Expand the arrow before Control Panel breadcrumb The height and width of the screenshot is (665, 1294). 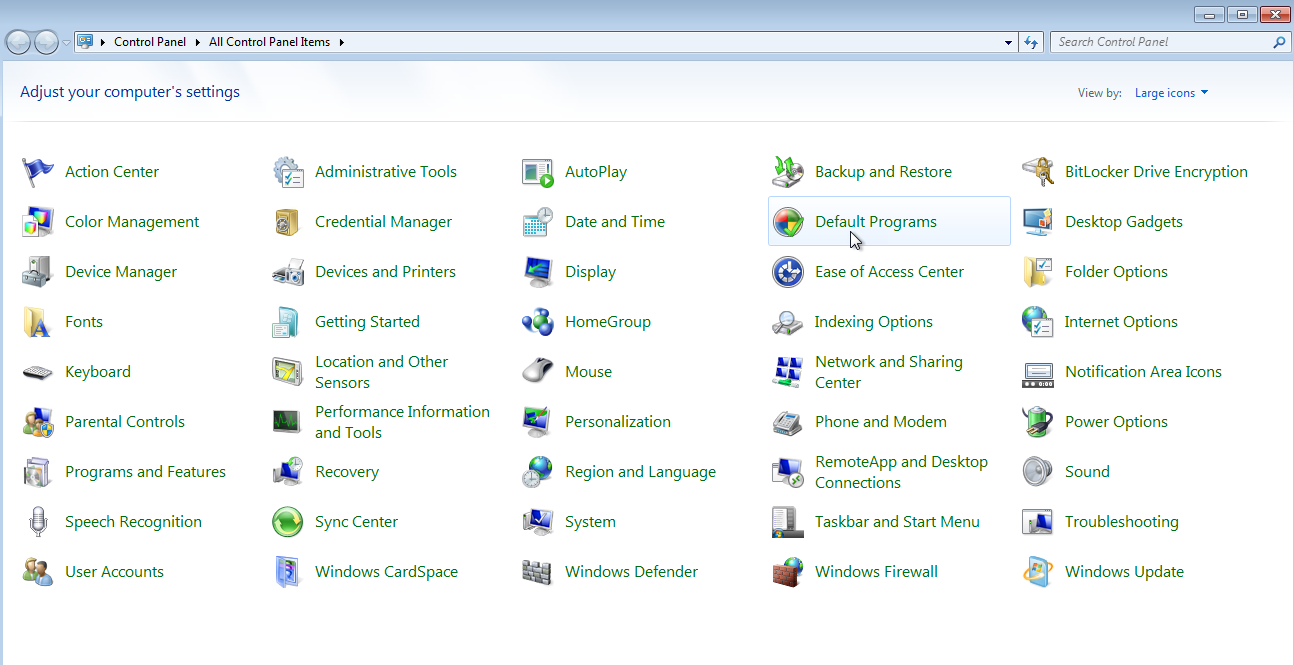tap(103, 42)
